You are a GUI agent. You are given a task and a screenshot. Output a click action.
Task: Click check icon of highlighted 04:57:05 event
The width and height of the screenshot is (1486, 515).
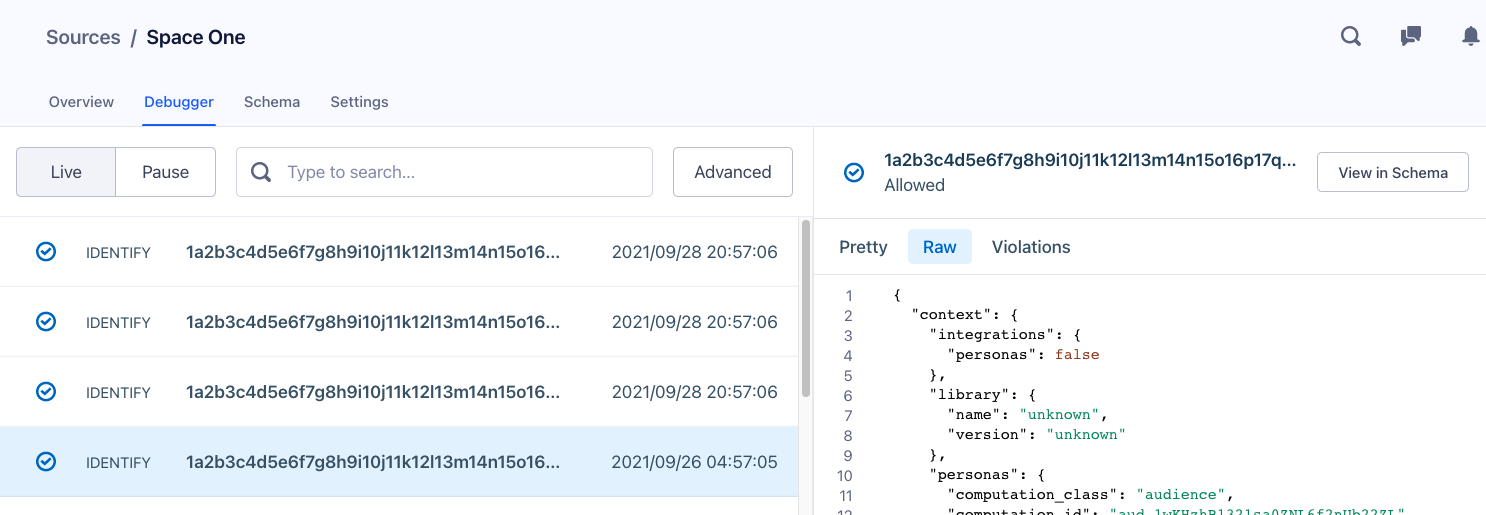[x=46, y=462]
